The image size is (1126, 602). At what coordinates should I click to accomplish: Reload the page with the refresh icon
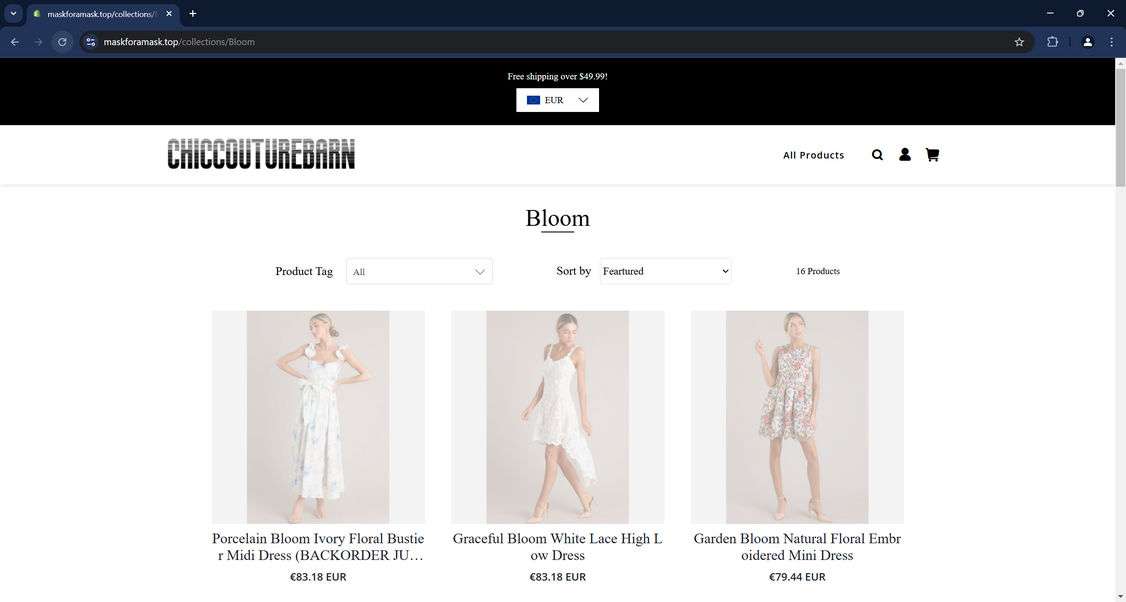pyautogui.click(x=62, y=42)
